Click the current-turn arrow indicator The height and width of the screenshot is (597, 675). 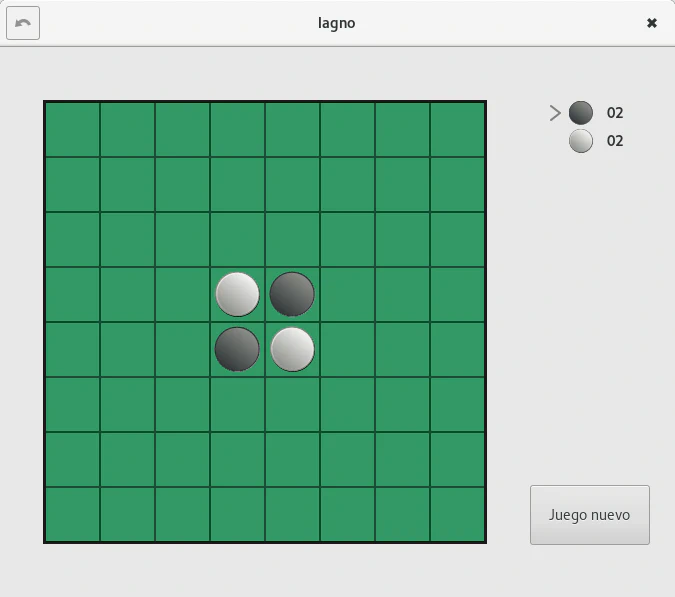point(555,113)
